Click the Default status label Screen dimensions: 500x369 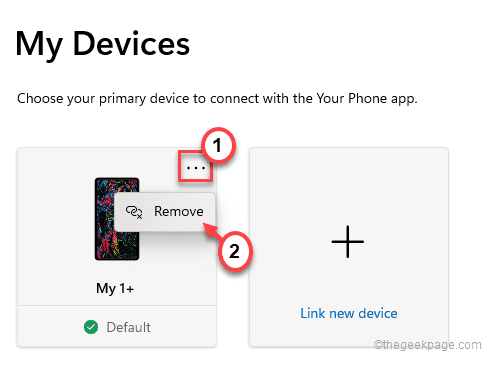pos(129,327)
